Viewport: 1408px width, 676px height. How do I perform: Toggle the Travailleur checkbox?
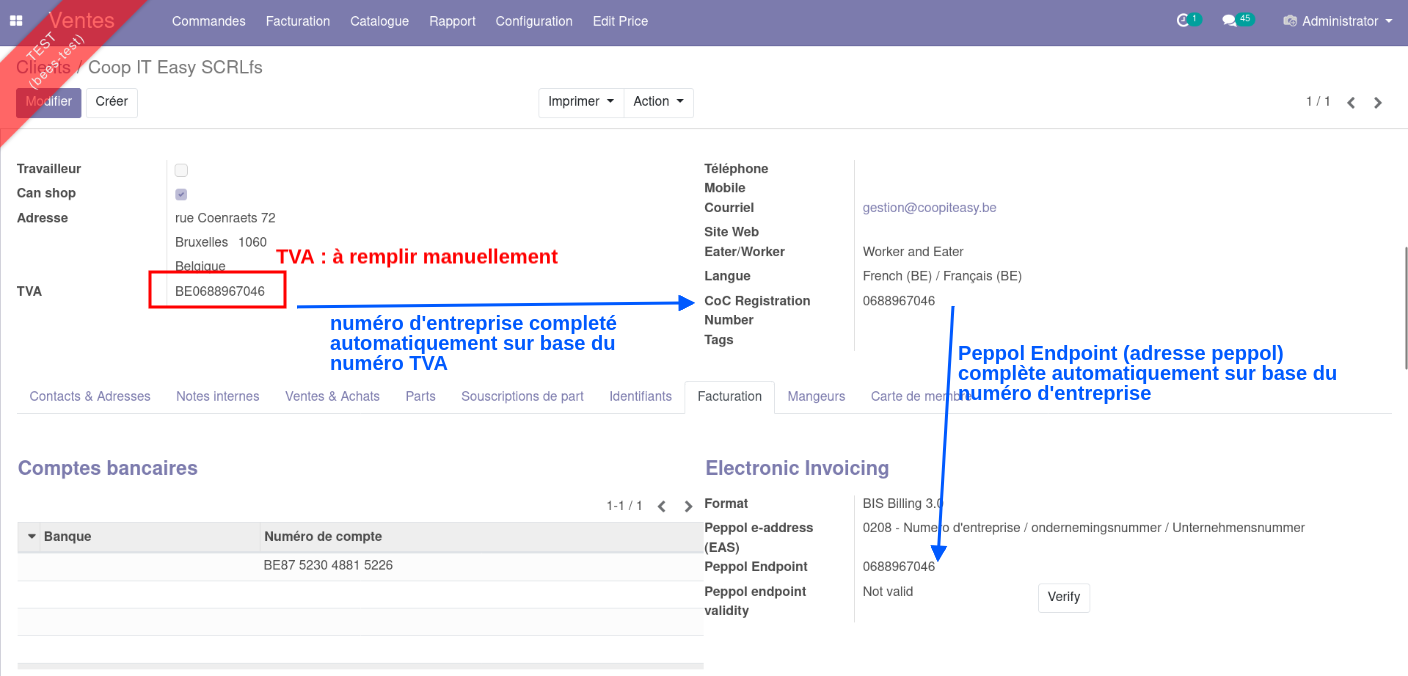point(181,170)
